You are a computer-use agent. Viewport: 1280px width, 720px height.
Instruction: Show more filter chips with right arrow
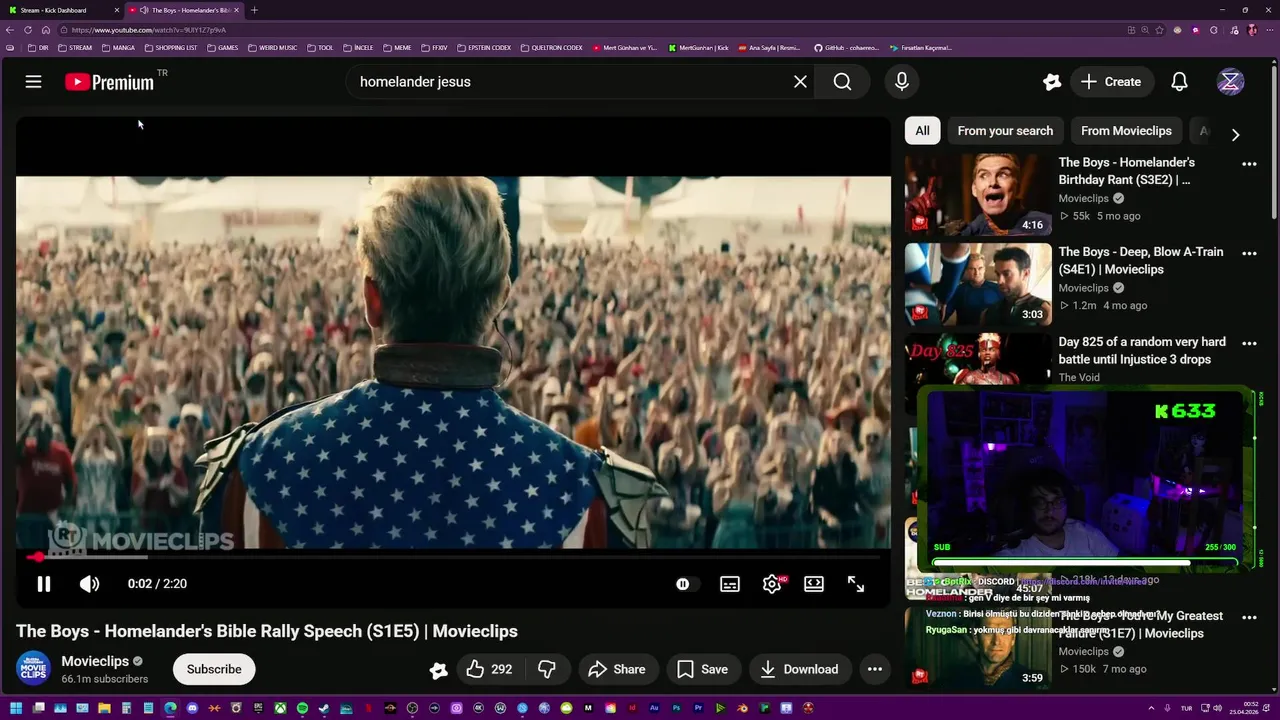coord(1235,134)
